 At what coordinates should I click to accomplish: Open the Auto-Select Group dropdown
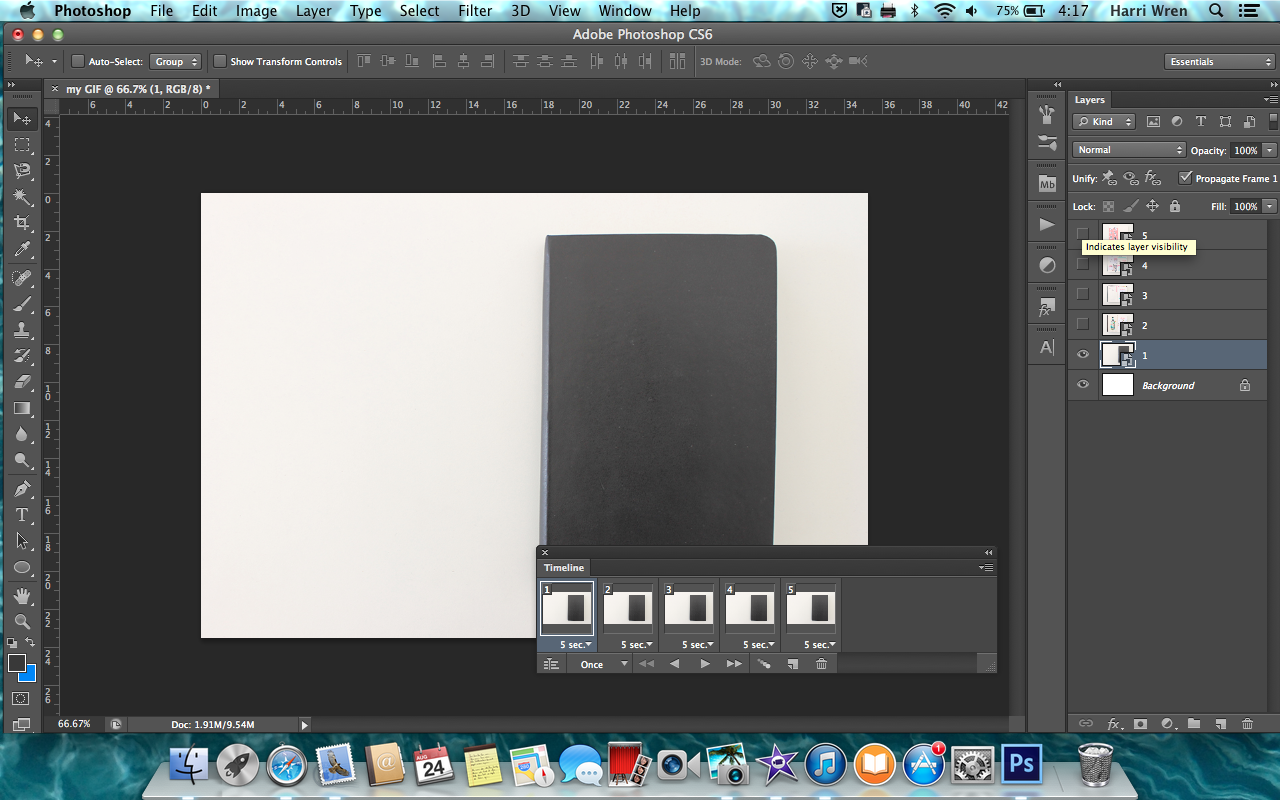pos(176,61)
